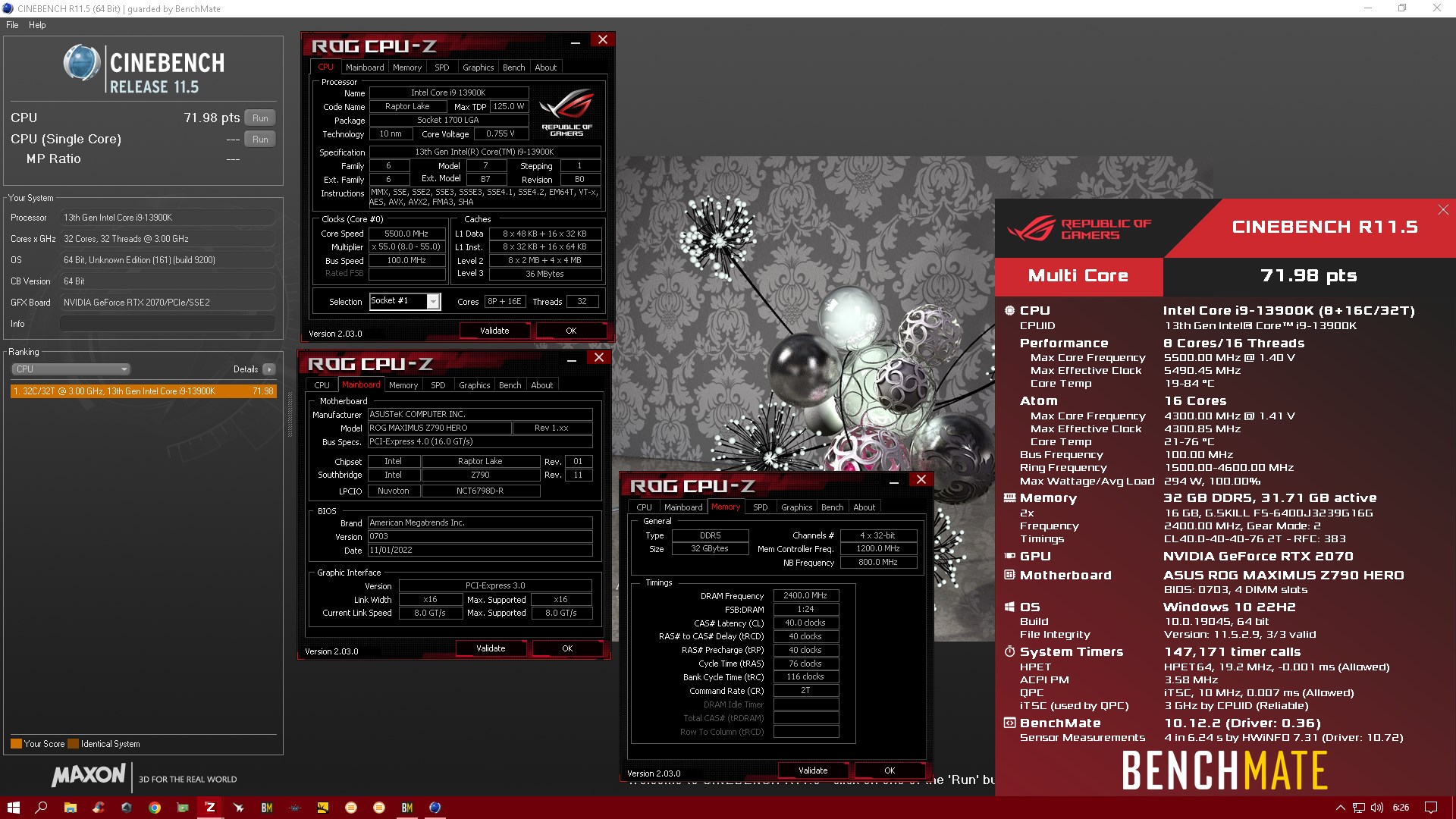Switch to CPU-Z red Z taskbar icon
The height and width of the screenshot is (819, 1456).
pos(210,808)
